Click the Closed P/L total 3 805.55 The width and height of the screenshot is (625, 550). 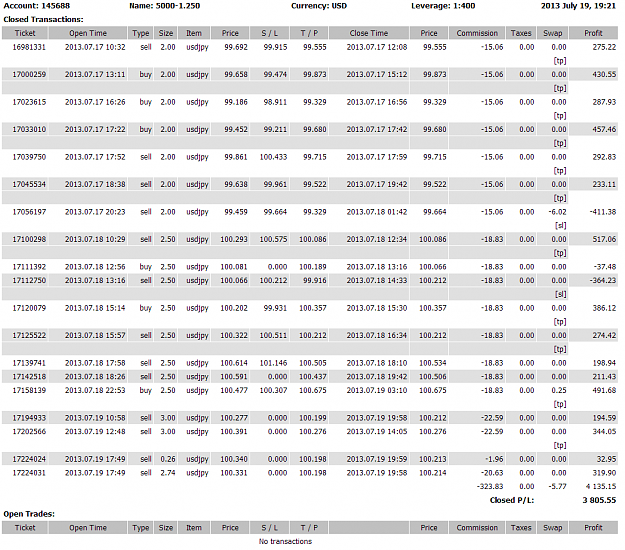pos(599,500)
